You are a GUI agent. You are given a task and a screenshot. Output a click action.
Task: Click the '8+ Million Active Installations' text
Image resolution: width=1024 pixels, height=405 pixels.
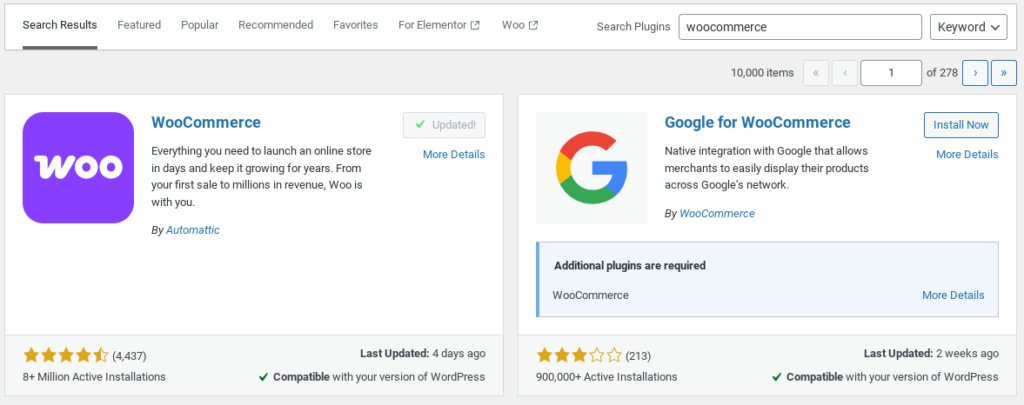pyautogui.click(x=95, y=377)
